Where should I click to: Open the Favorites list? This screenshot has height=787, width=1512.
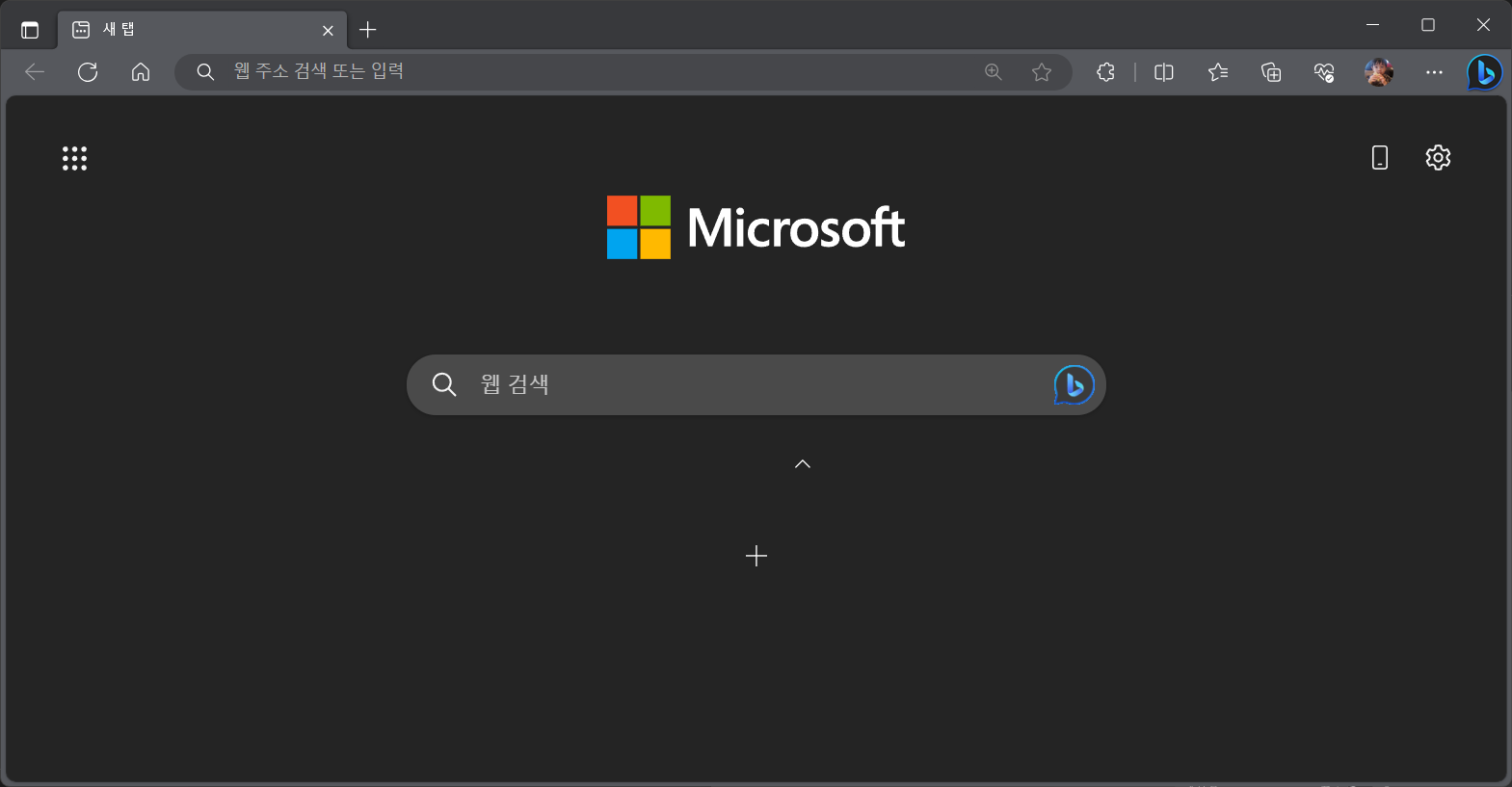pos(1218,72)
